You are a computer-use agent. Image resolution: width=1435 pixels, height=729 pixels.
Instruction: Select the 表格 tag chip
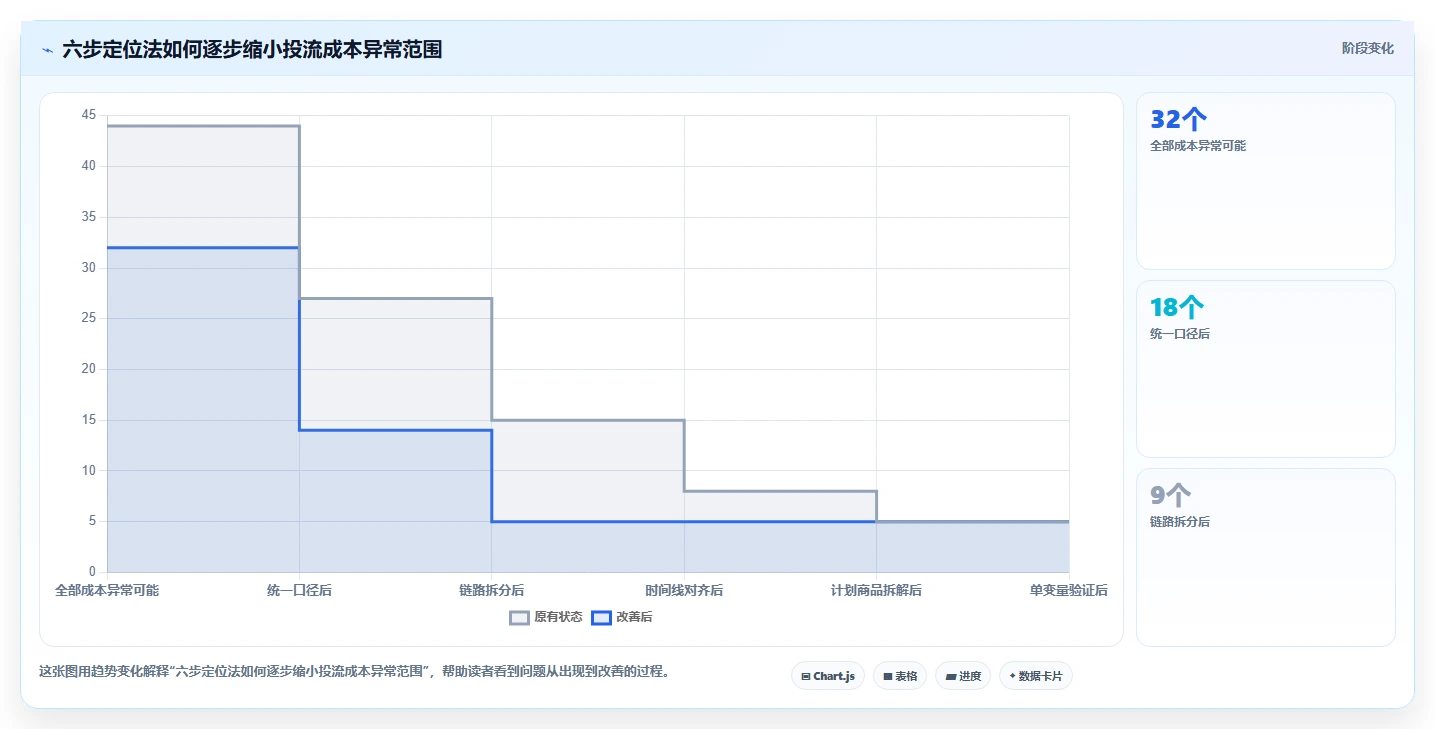[x=900, y=676]
